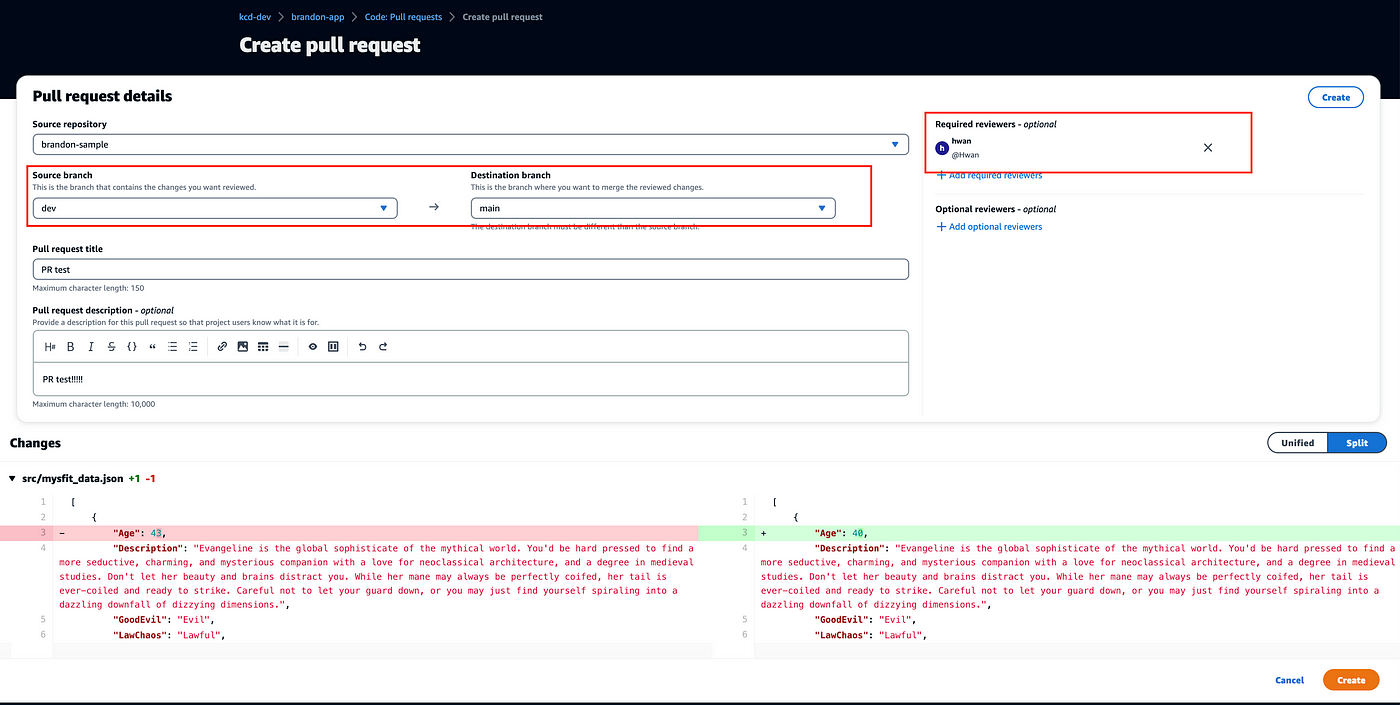The image size is (1400, 705).
Task: Click the hwan reviewer avatar
Action: click(x=941, y=148)
